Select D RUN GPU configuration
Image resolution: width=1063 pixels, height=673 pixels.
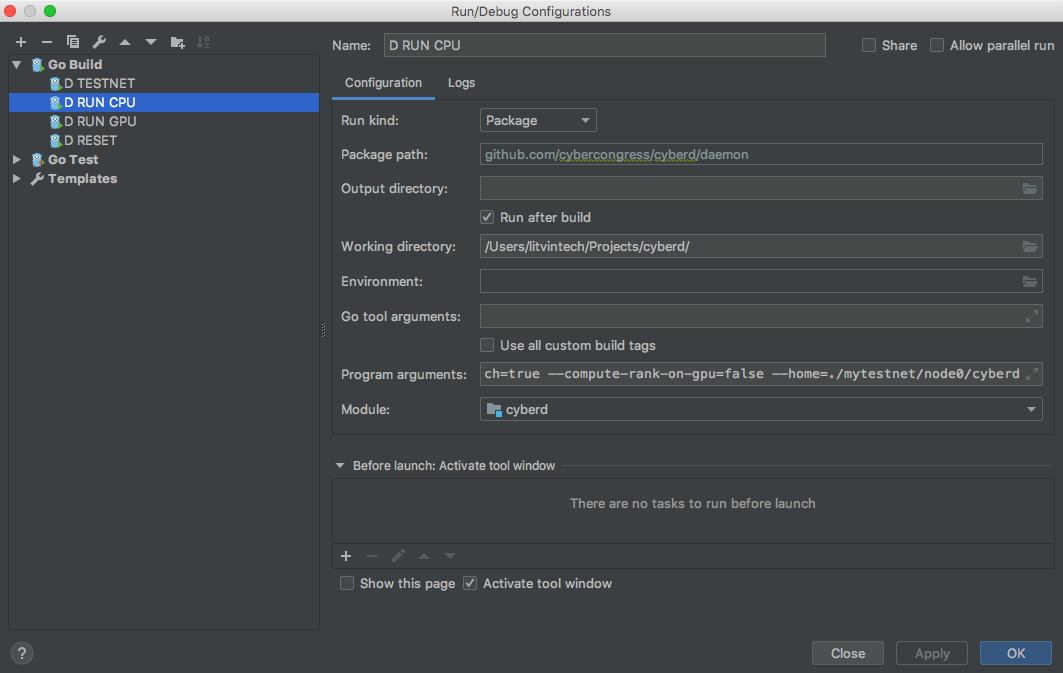click(x=100, y=121)
